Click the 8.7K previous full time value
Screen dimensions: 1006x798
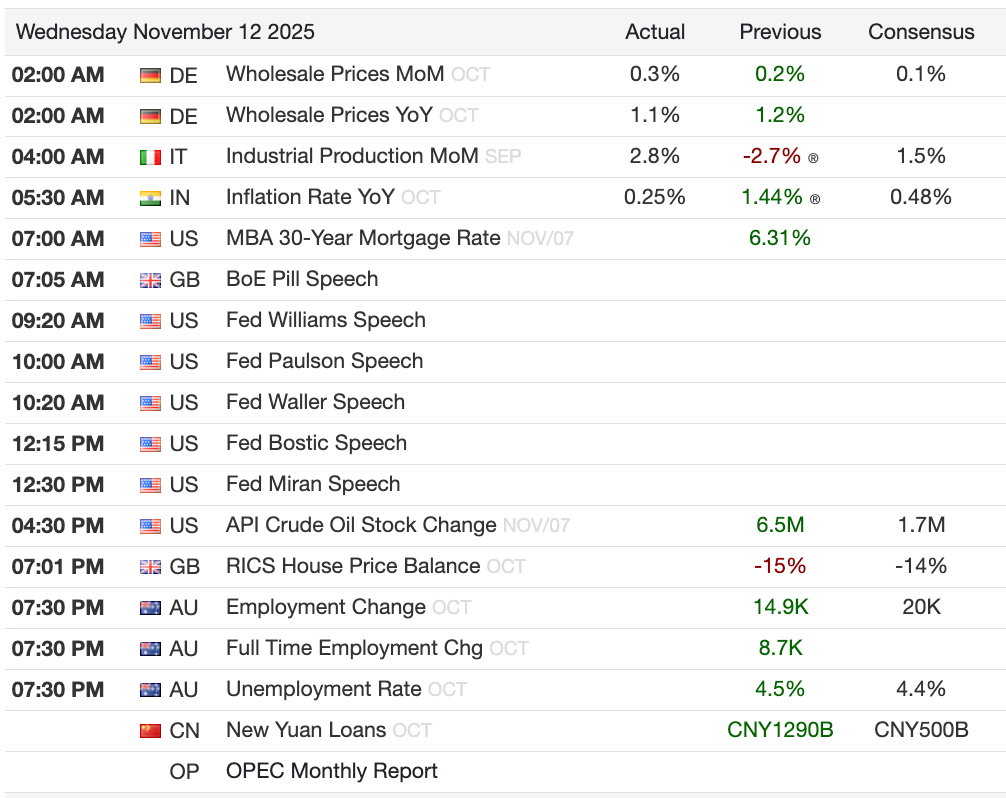[x=780, y=649]
